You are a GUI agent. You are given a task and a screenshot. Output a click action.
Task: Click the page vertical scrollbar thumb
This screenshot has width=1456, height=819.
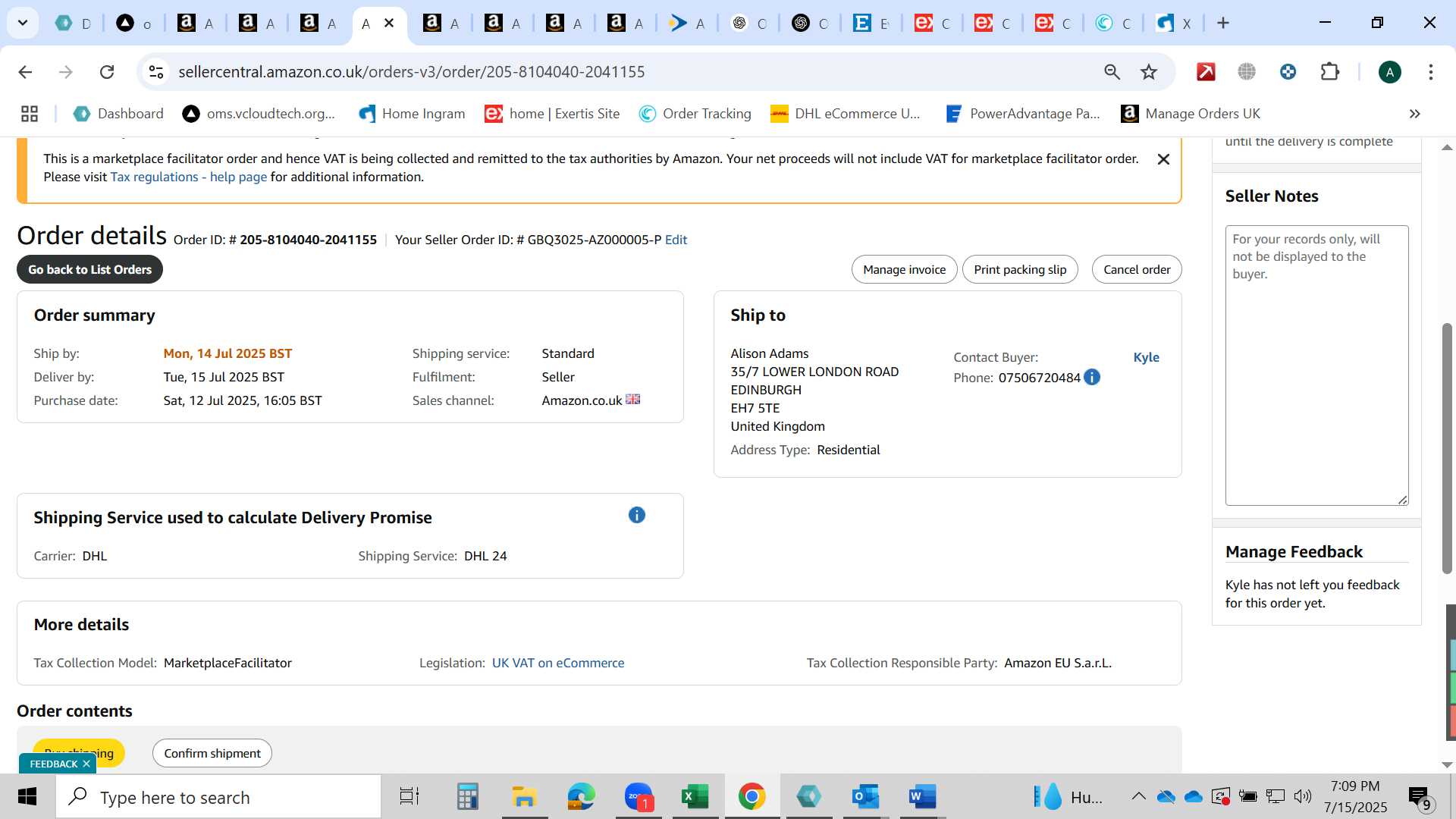1447,447
